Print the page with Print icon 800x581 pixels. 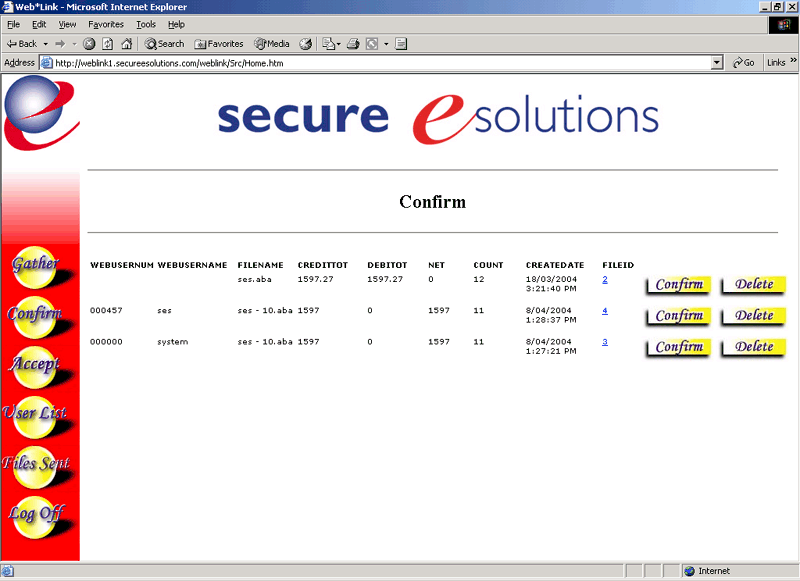coord(353,44)
